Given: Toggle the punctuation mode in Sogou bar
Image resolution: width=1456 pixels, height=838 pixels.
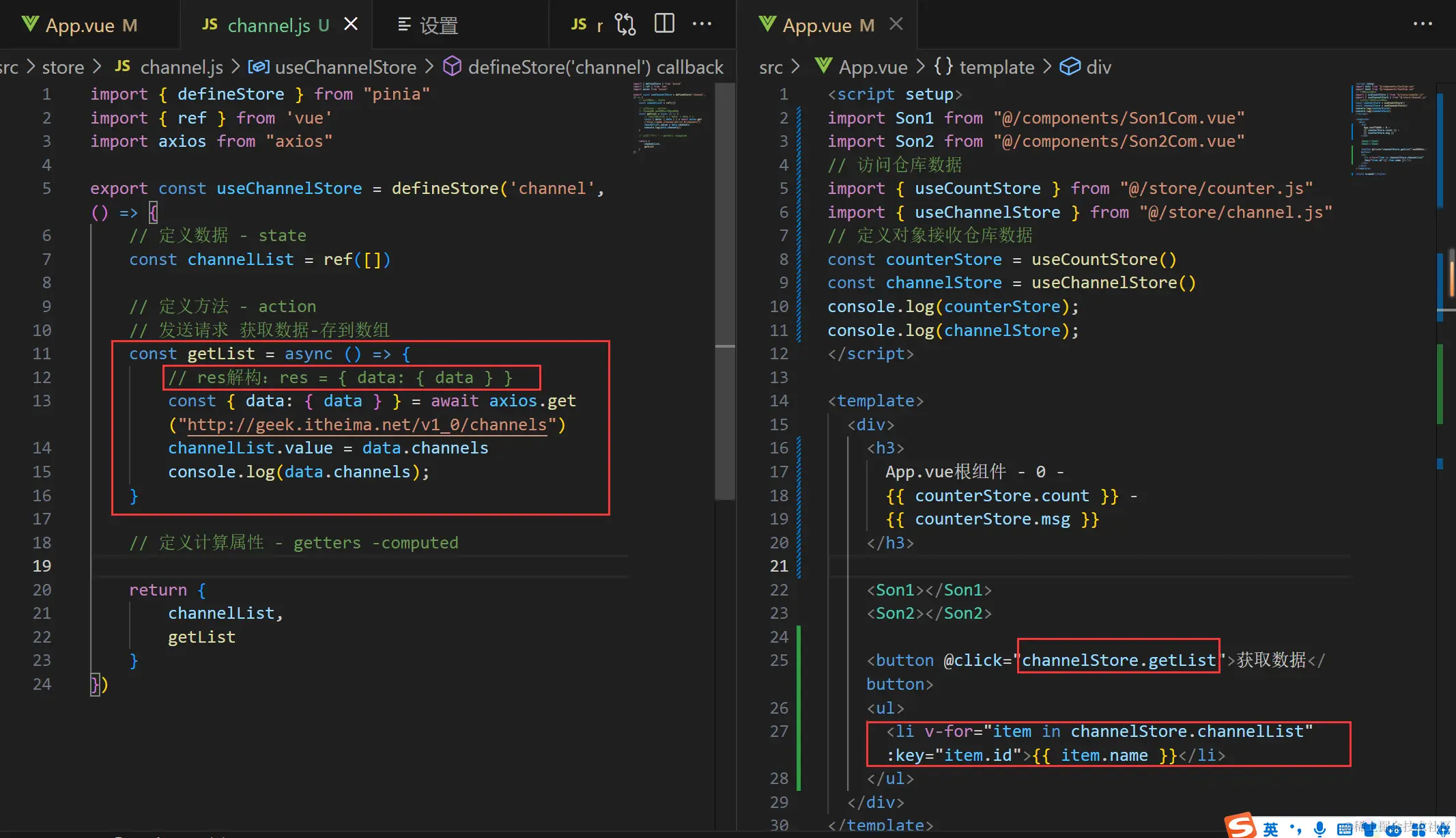Looking at the screenshot, I should [1295, 829].
